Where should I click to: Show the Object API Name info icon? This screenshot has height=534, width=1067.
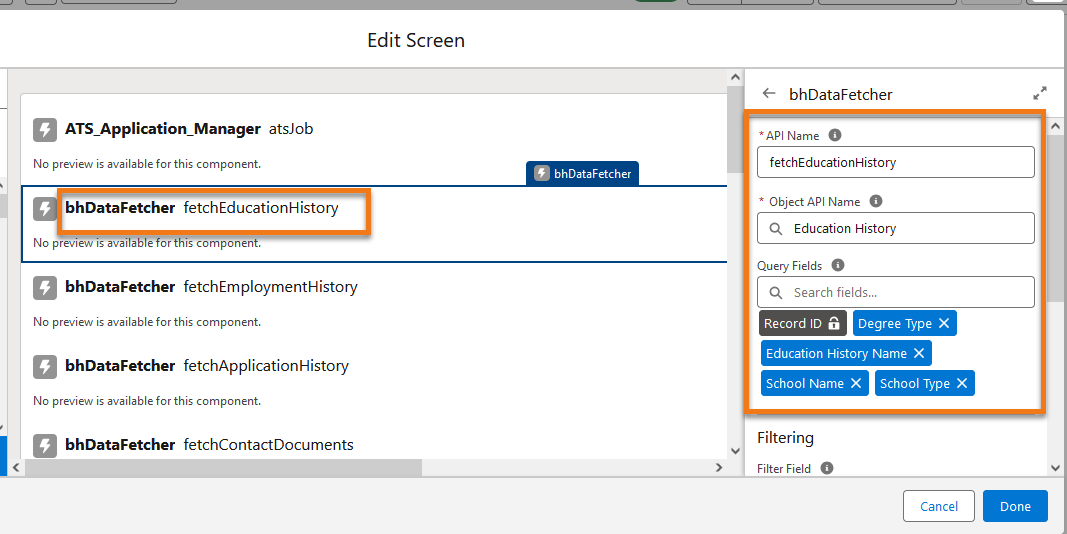point(876,201)
